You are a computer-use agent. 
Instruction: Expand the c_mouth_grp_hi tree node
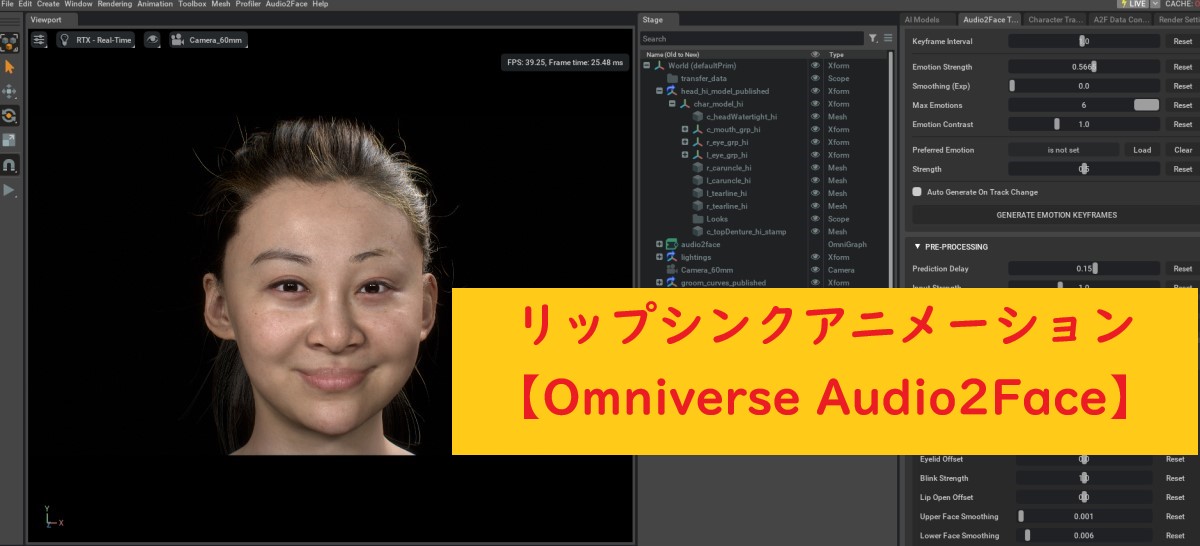685,130
